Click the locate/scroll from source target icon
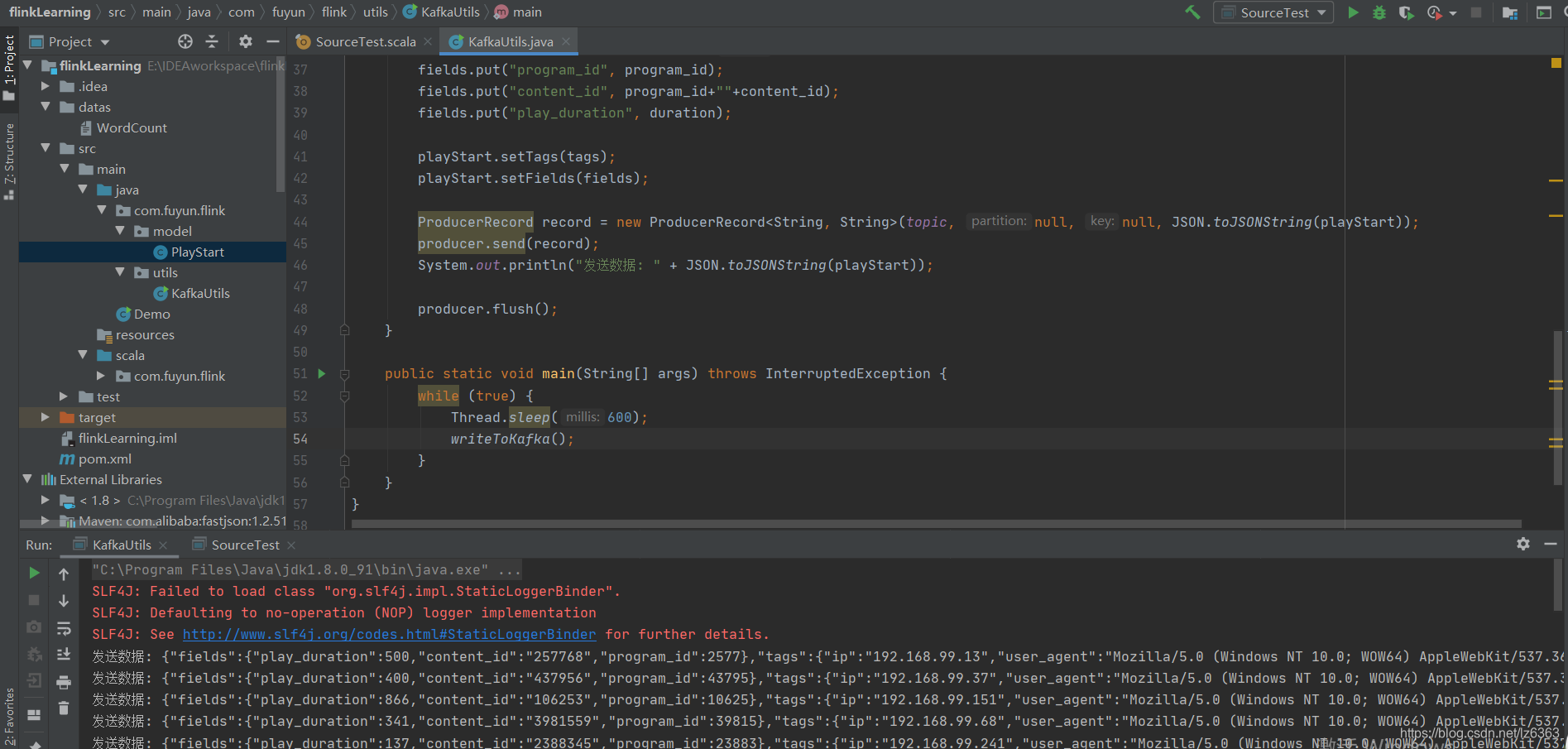 point(185,41)
